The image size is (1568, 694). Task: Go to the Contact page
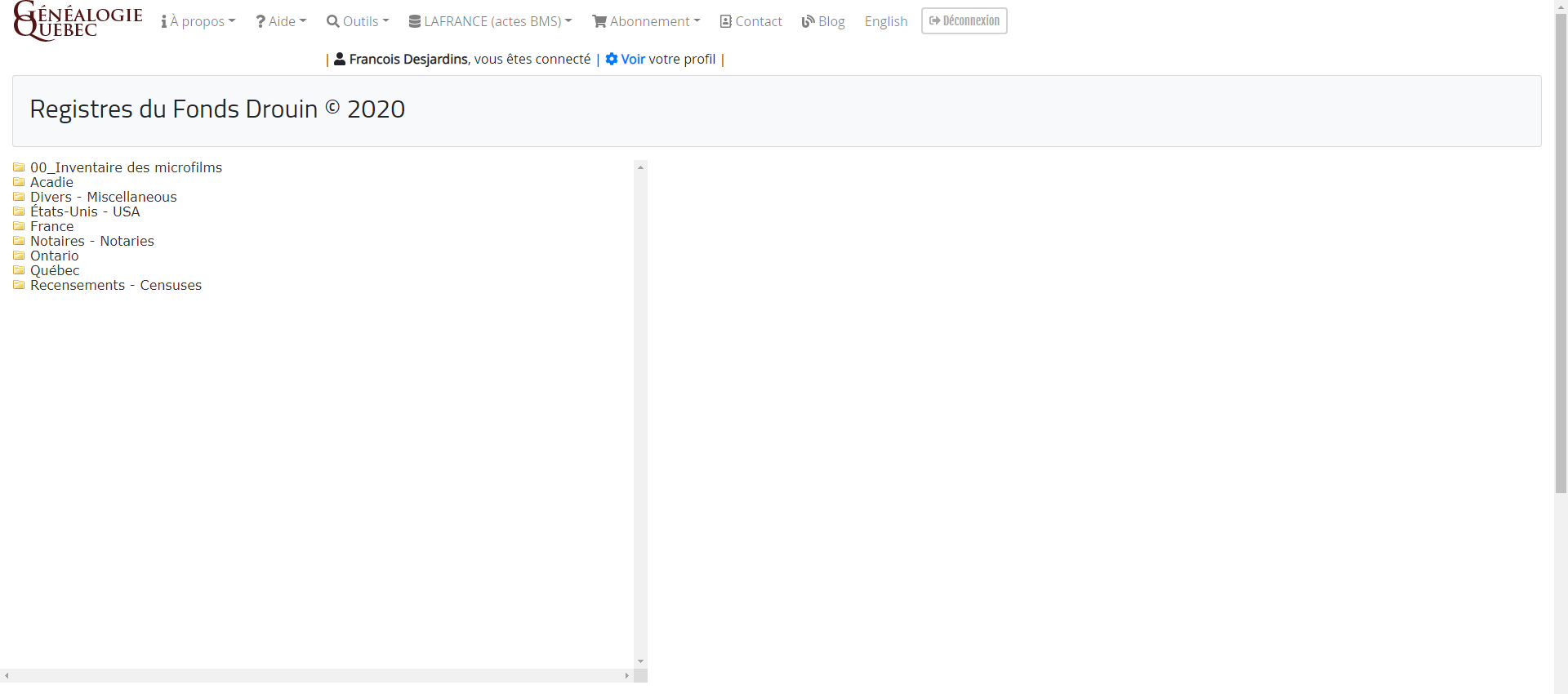pyautogui.click(x=751, y=21)
